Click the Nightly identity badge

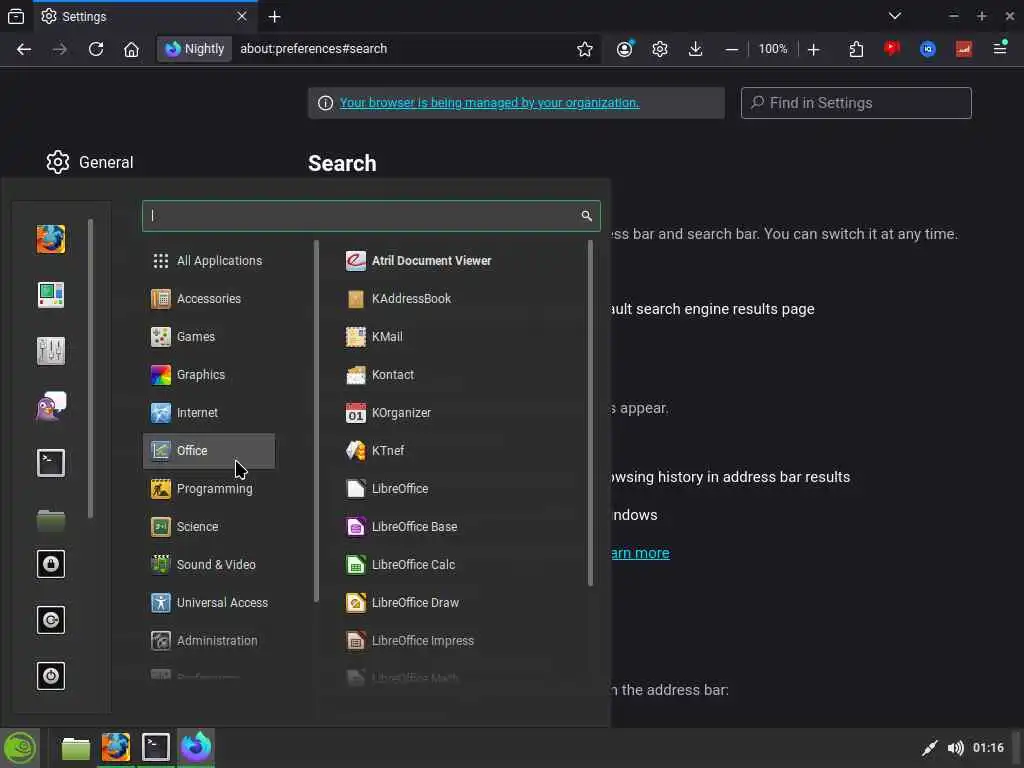click(195, 49)
